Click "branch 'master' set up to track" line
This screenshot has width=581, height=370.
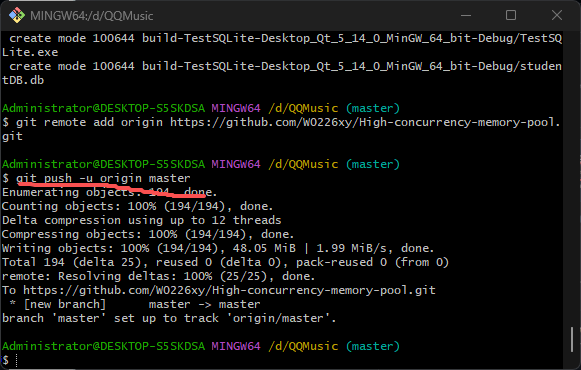[169, 319]
